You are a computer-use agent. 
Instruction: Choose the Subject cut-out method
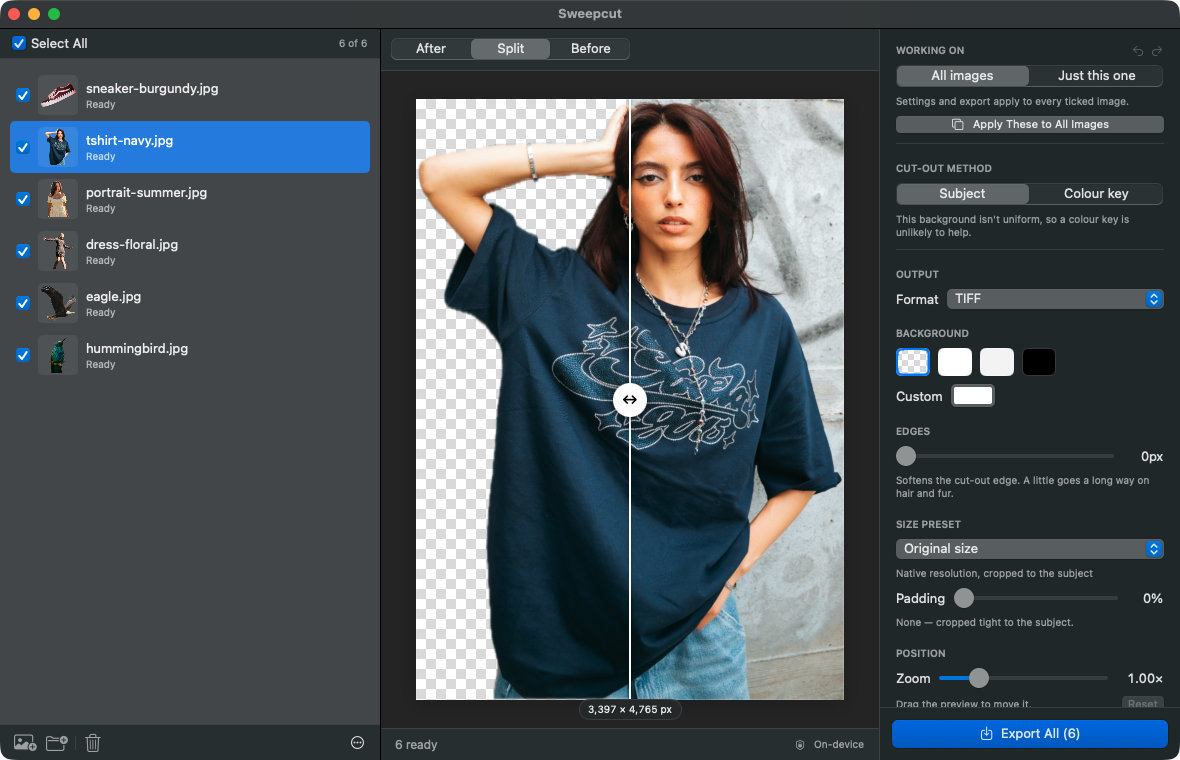[962, 194]
